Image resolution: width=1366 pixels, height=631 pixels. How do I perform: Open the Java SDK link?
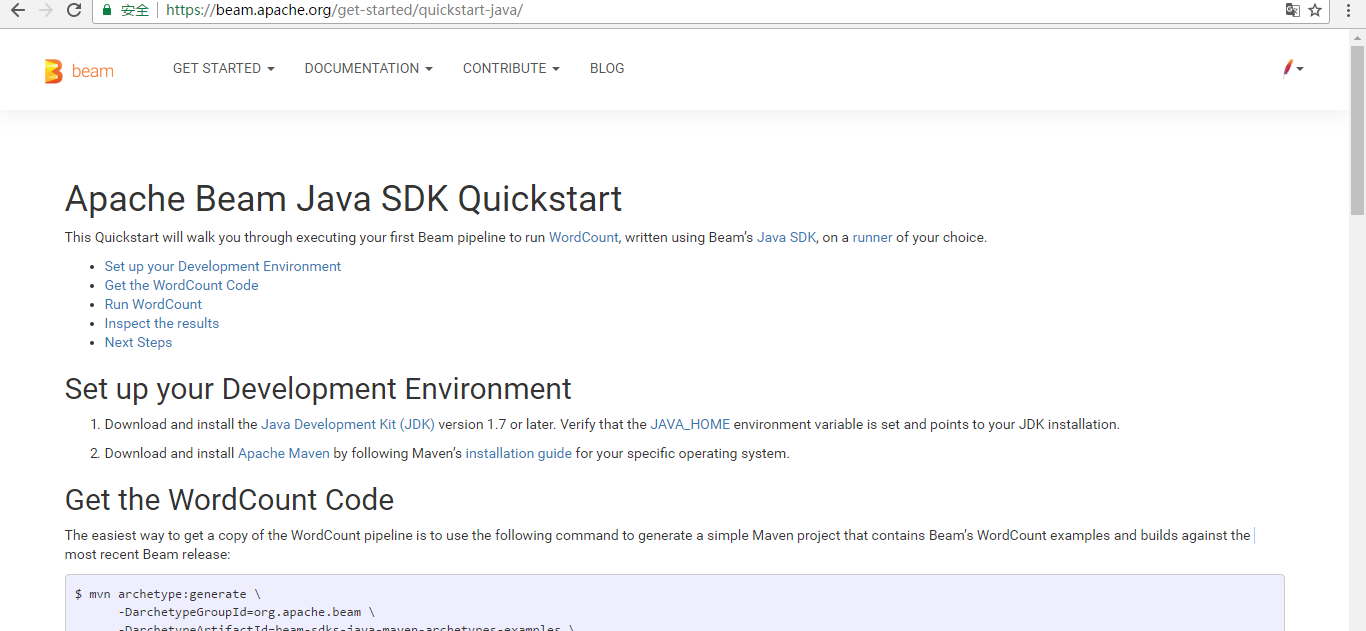(786, 237)
